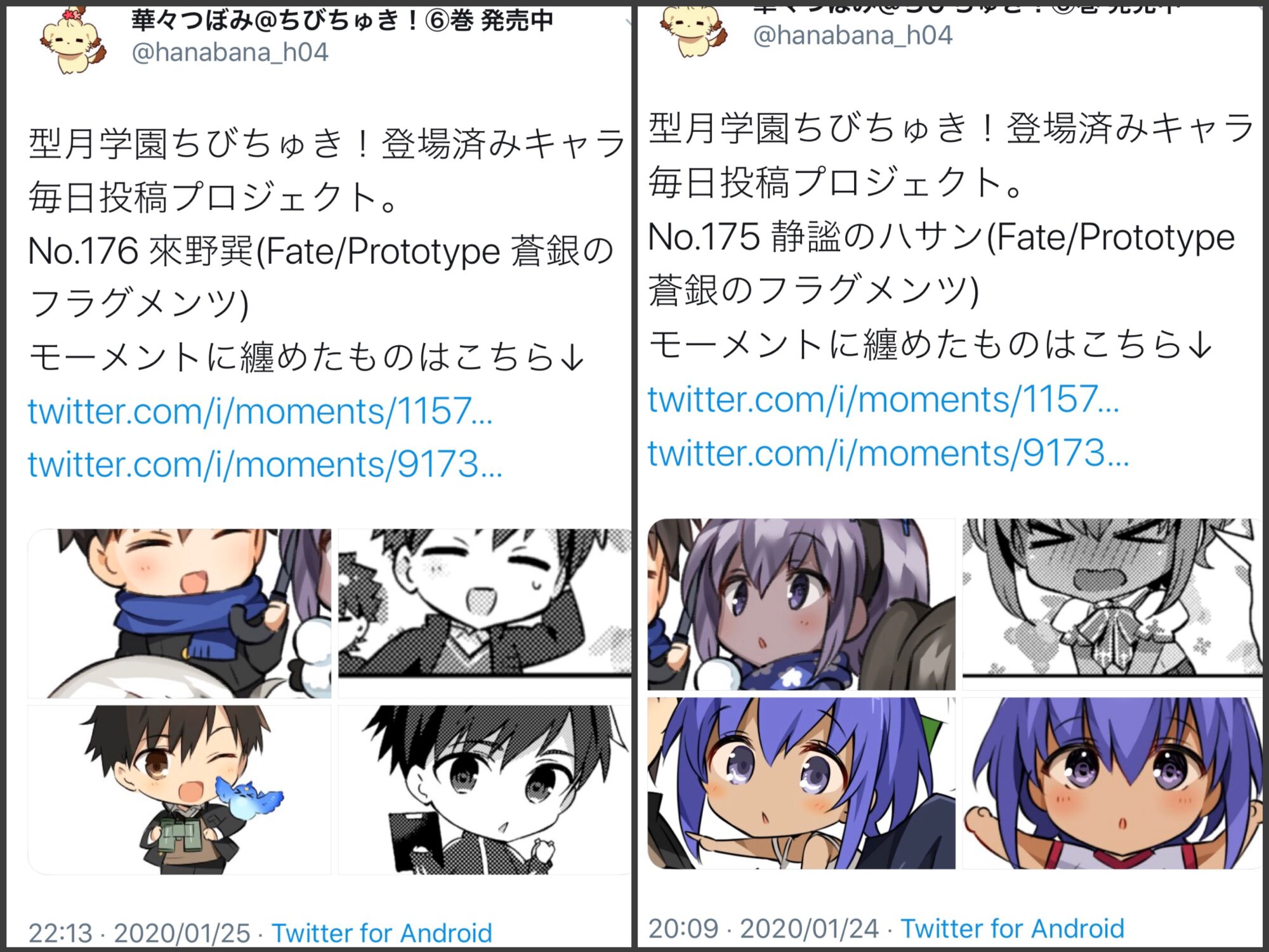Click Twitter for Android in right tweet
The image size is (1269, 952).
(x=1013, y=929)
